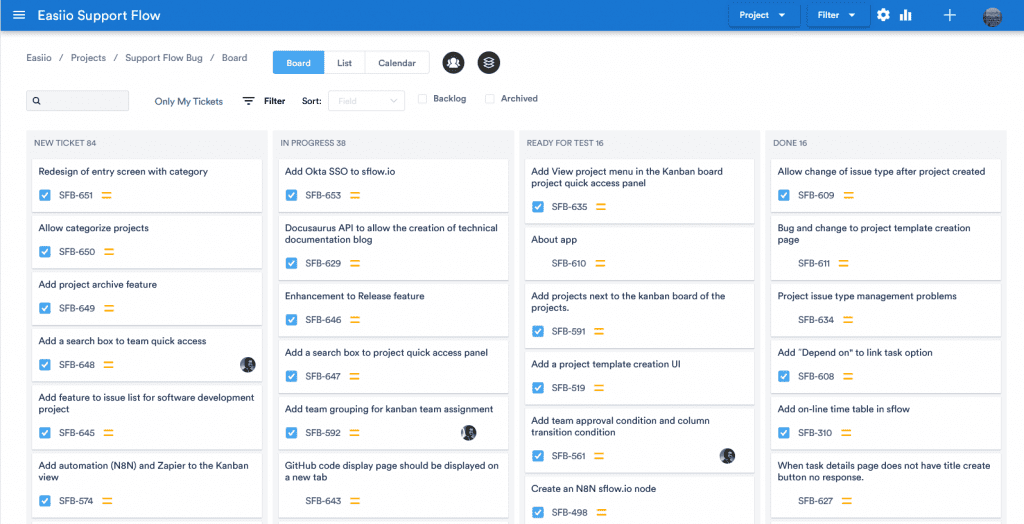Click assignee avatar on SFB-561
The height and width of the screenshot is (524, 1024).
(x=728, y=456)
